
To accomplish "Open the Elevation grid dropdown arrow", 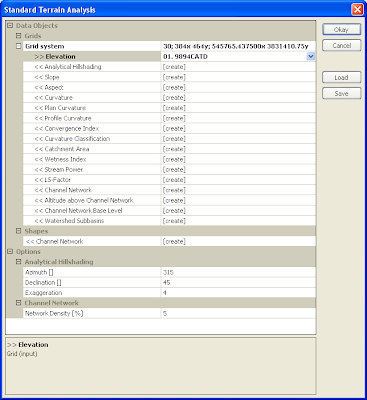I will tap(311, 56).
